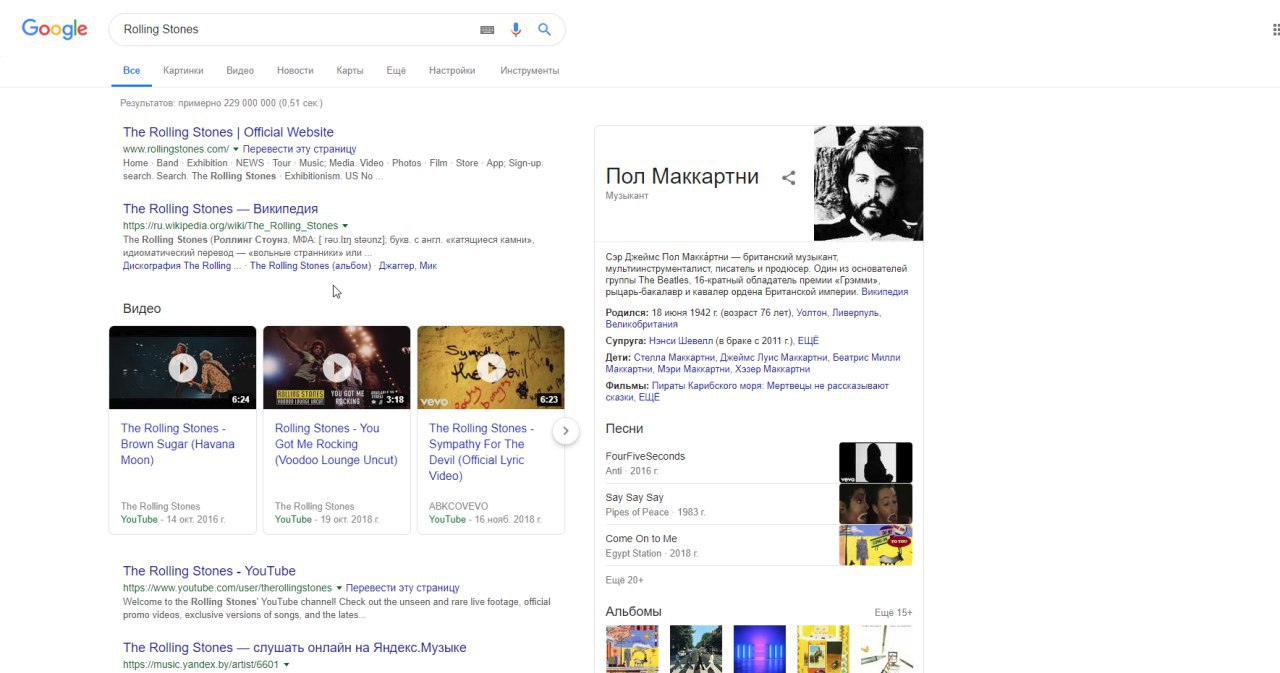Open the Ещё menu
Viewport: 1280px width, 673px height.
tap(396, 71)
